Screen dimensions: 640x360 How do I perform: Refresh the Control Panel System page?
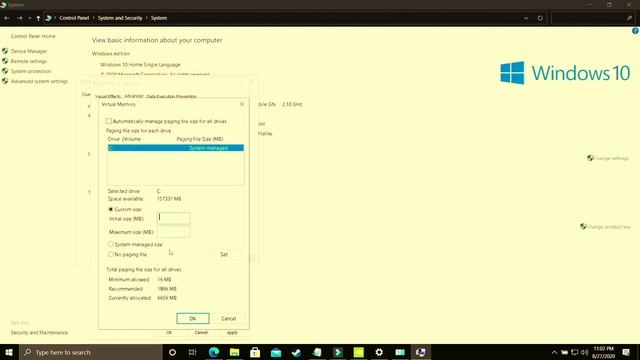[x=540, y=18]
